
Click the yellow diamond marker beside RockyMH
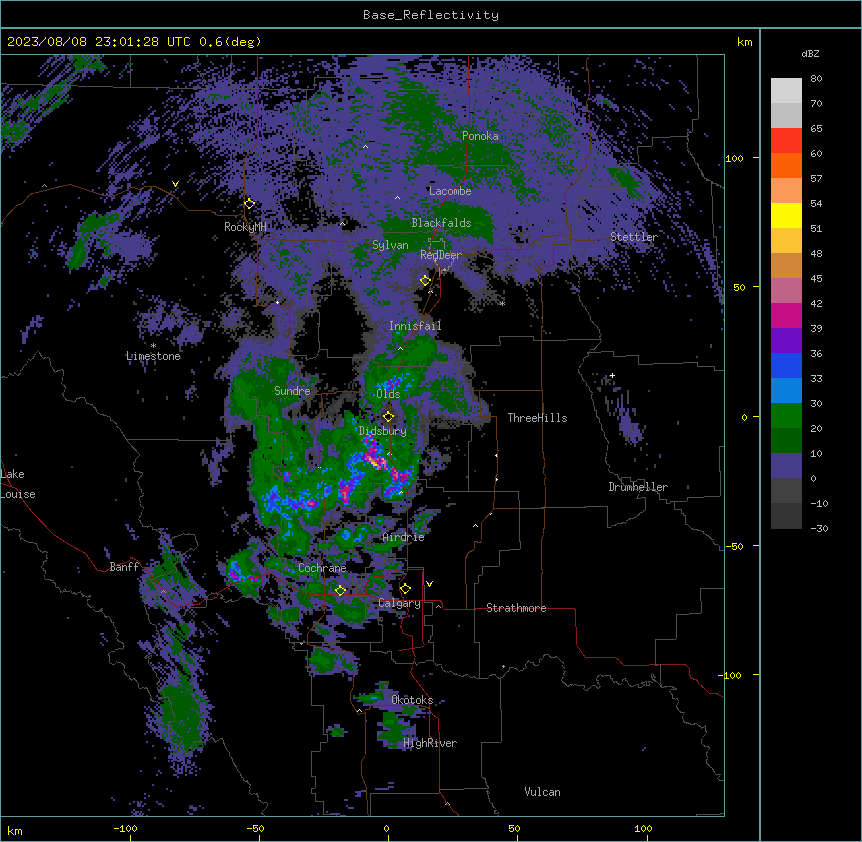pyautogui.click(x=249, y=204)
